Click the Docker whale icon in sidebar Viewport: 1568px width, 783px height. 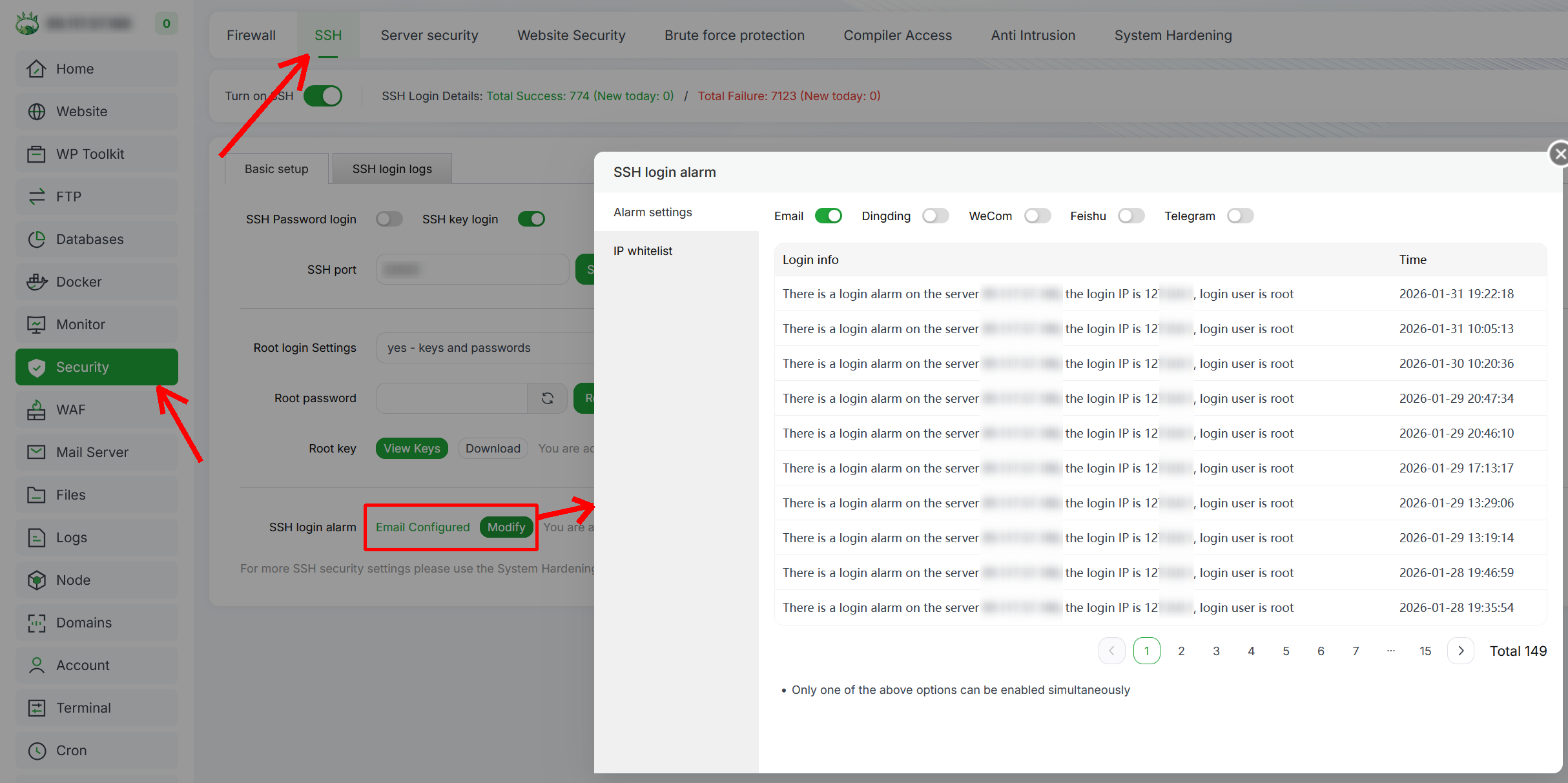coord(37,282)
